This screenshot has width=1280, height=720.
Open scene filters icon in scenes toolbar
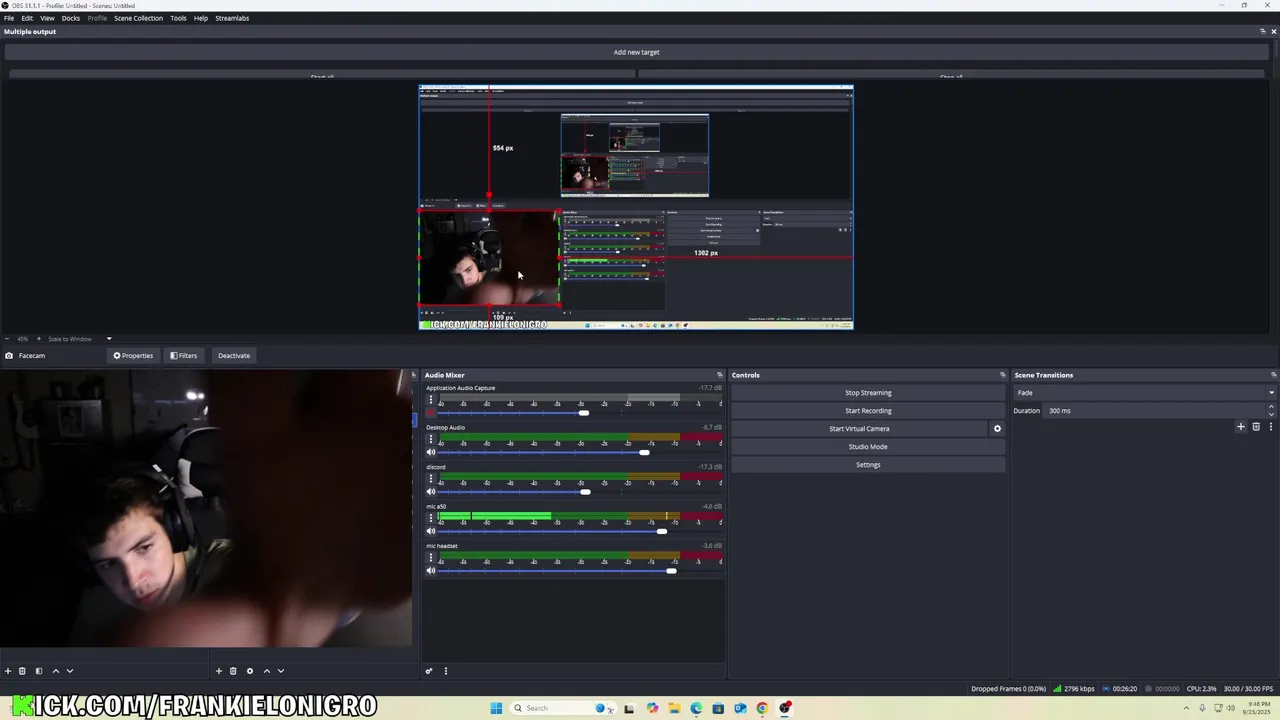pos(39,671)
